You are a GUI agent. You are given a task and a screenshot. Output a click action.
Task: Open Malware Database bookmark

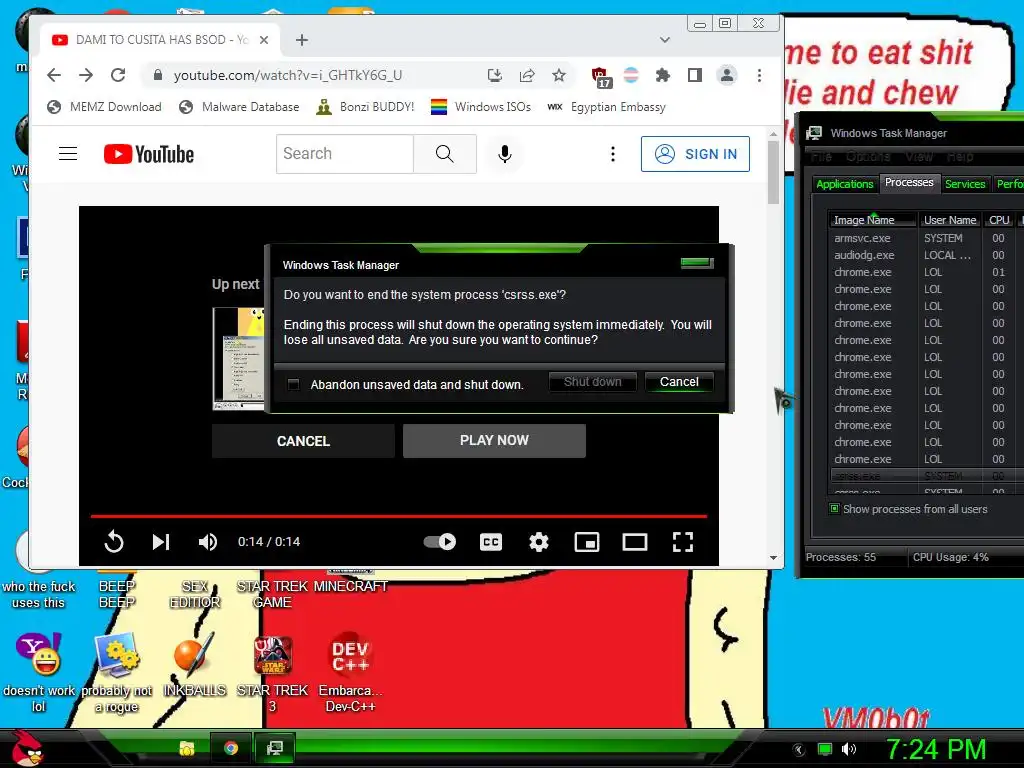click(239, 106)
